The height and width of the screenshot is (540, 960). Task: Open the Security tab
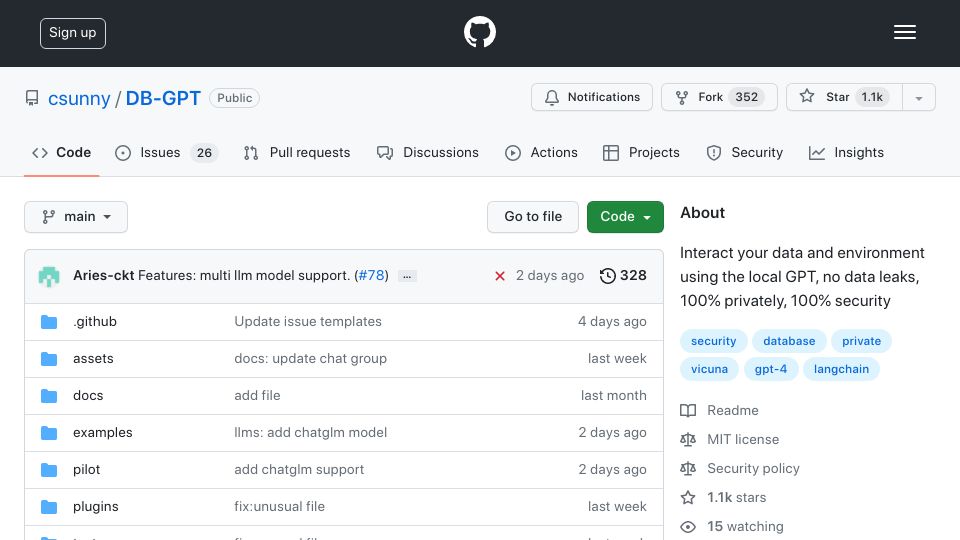click(744, 152)
